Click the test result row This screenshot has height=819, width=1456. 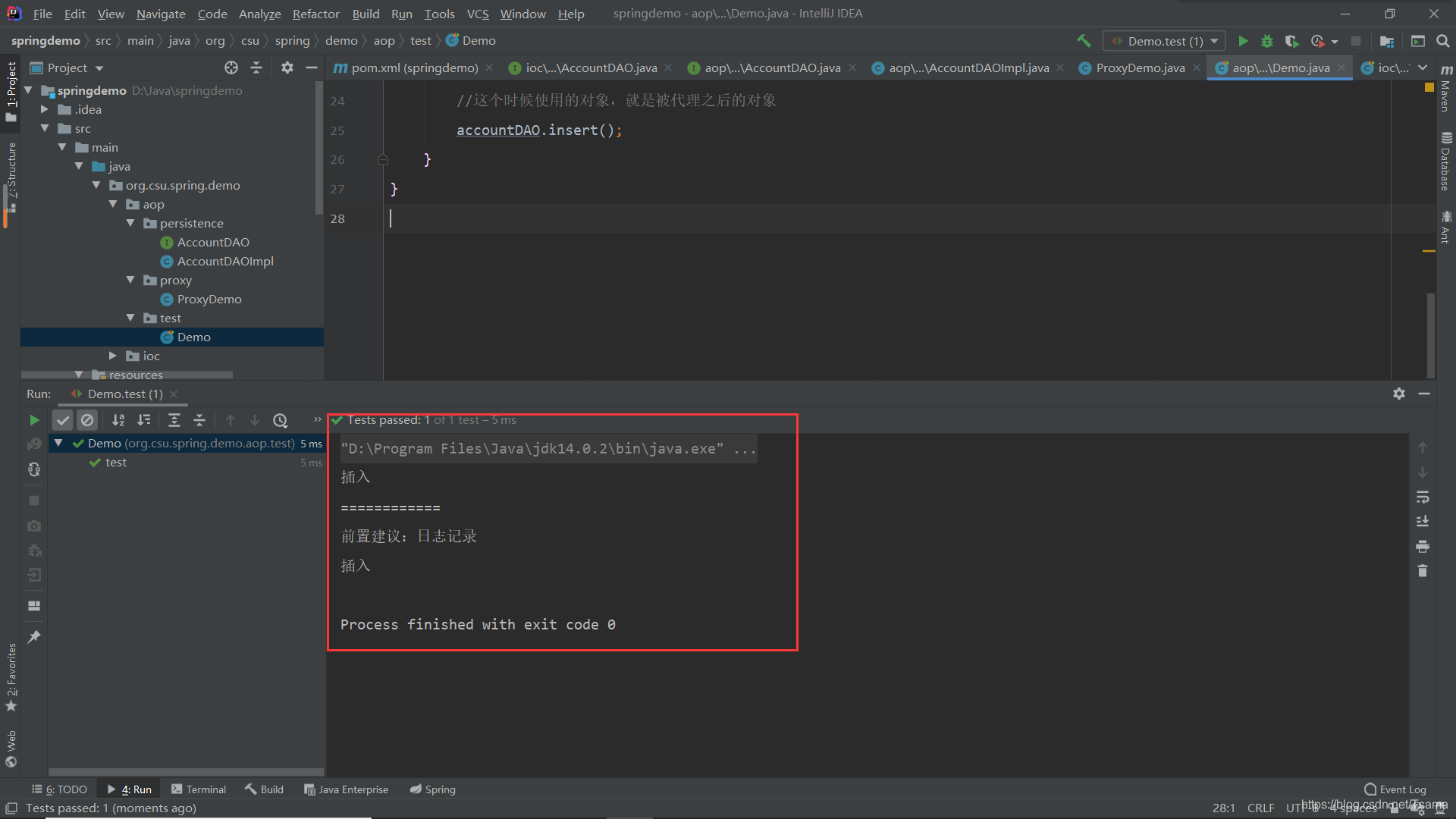coord(186,463)
